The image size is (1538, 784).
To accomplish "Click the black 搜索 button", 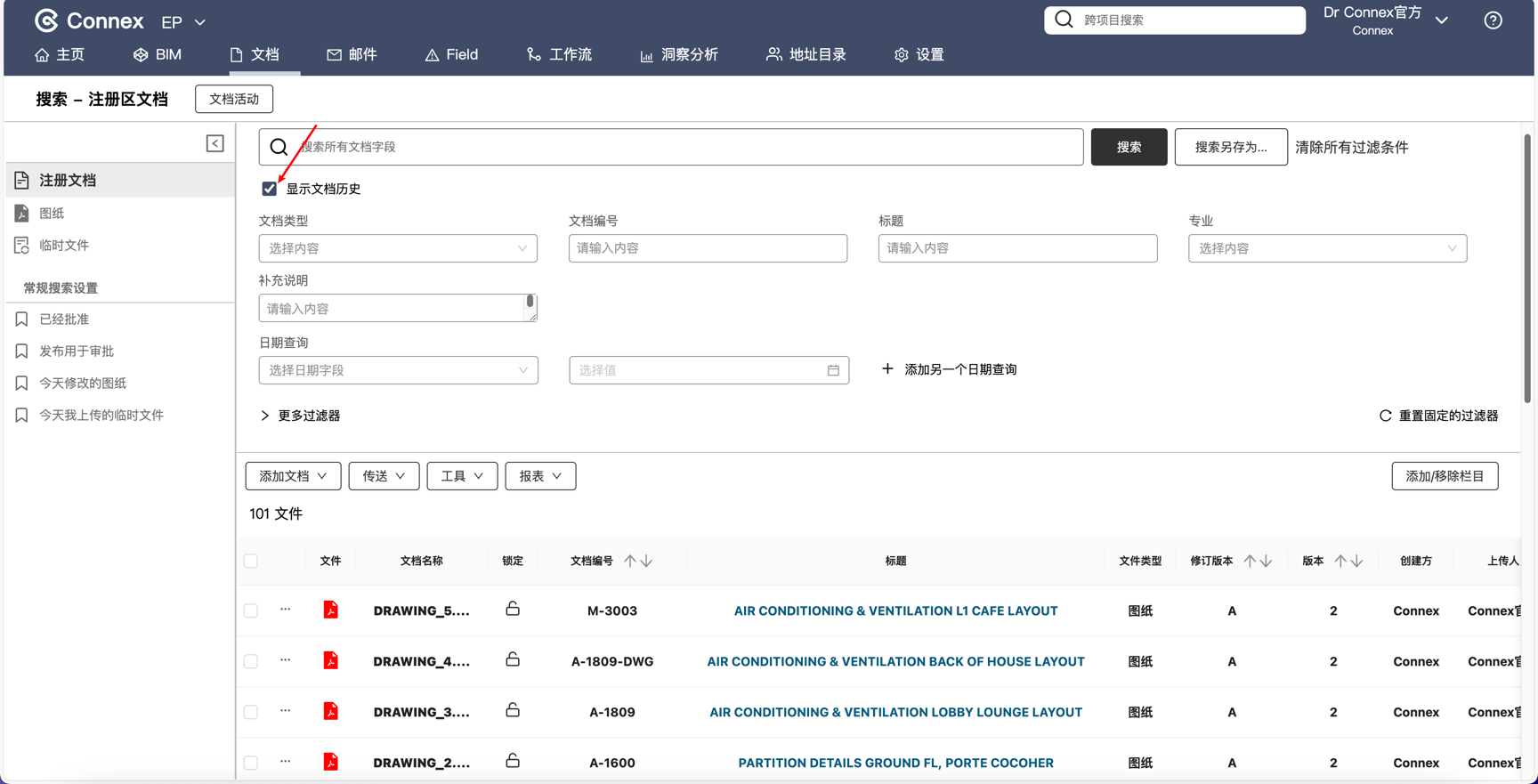I will tap(1129, 147).
